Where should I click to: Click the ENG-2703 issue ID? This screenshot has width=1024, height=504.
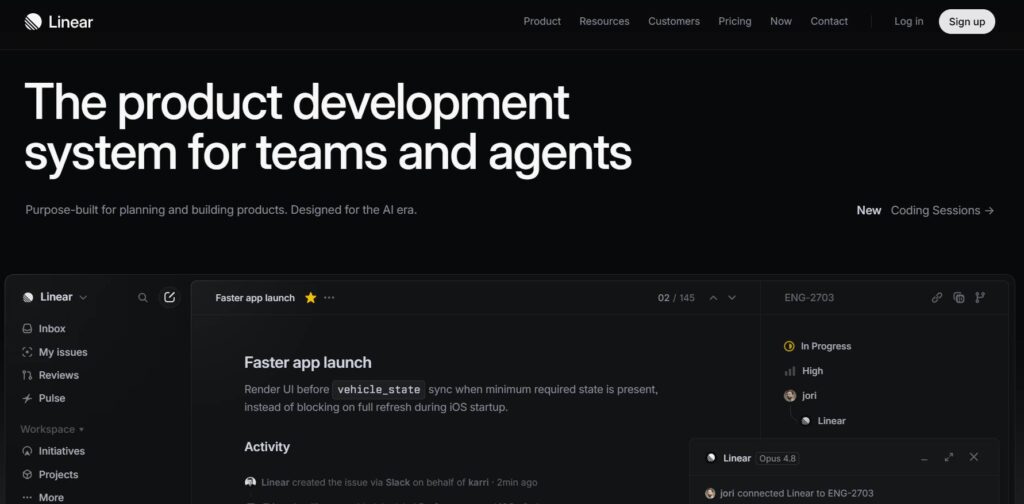pyautogui.click(x=809, y=298)
